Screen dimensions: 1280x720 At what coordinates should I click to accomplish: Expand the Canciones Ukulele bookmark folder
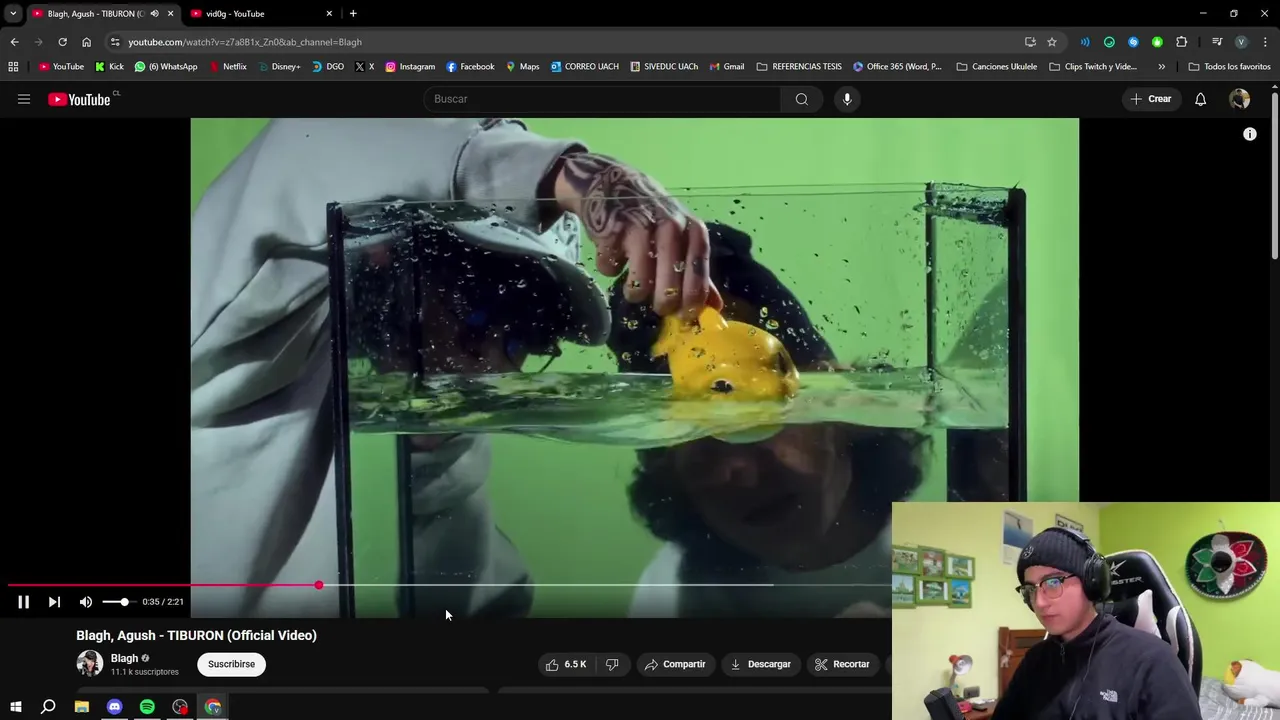pyautogui.click(x=996, y=67)
